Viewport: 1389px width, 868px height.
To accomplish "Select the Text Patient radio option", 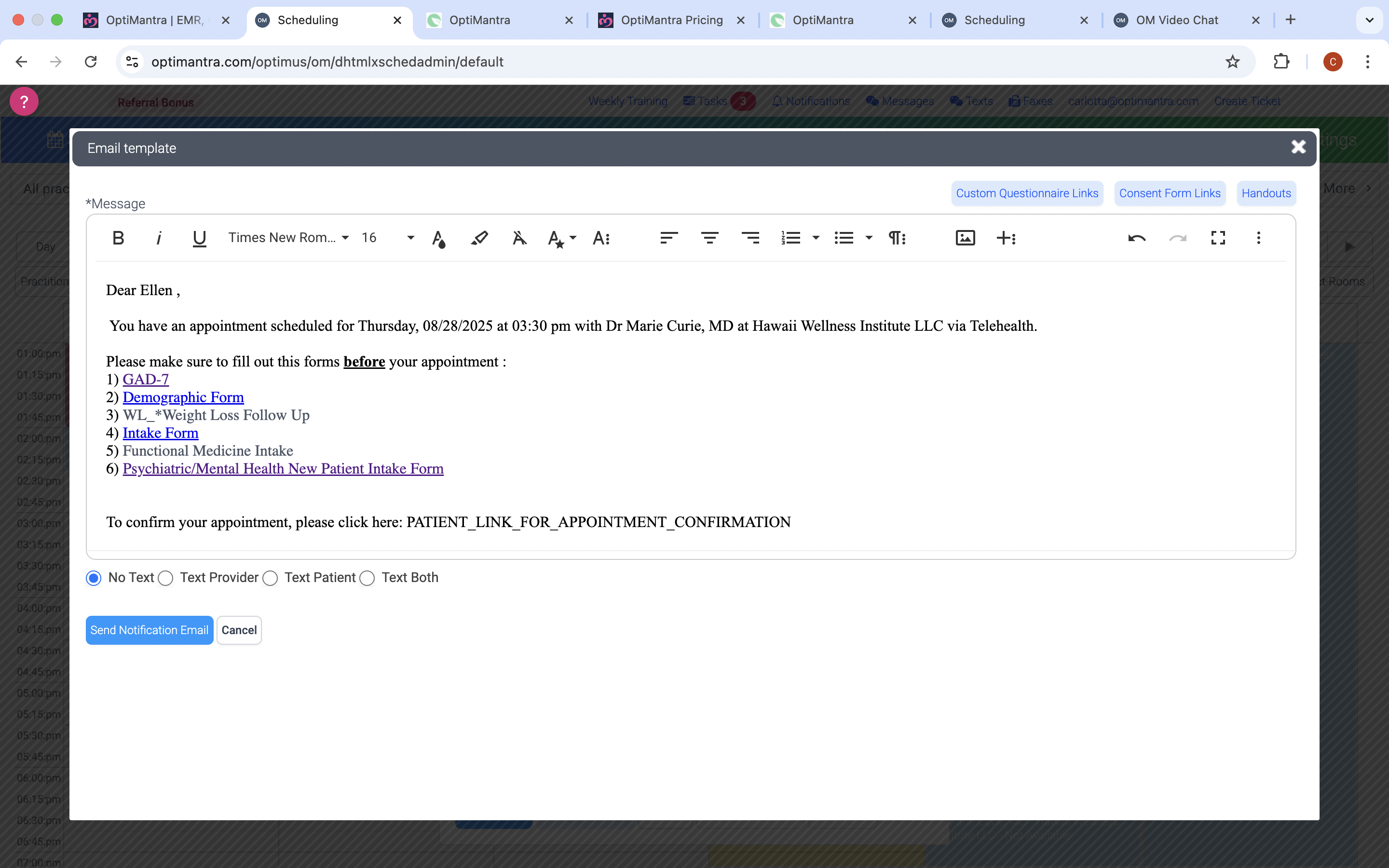I will (x=271, y=578).
